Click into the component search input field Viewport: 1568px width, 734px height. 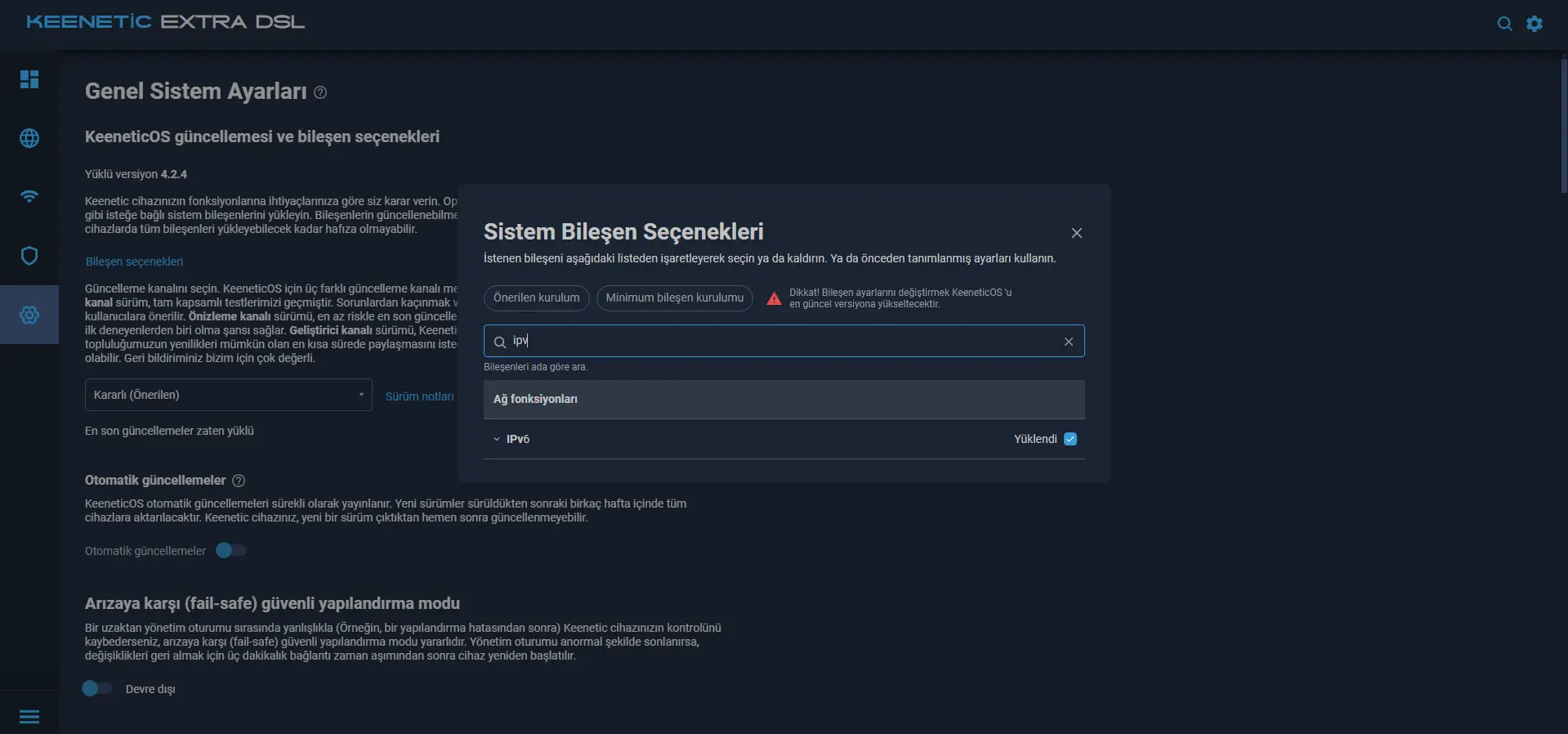(784, 341)
